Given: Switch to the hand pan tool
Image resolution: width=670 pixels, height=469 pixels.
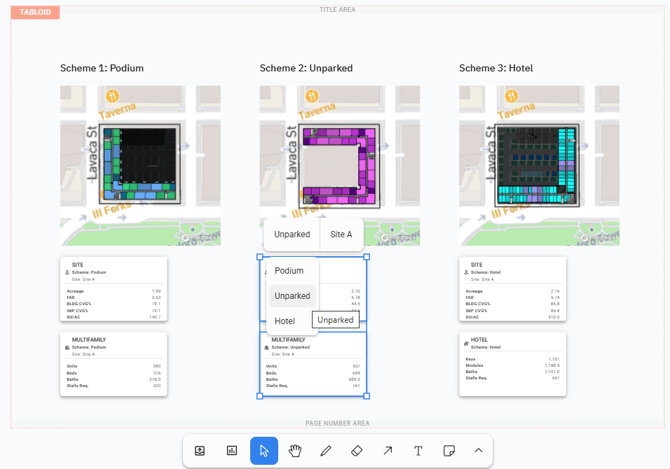Looking at the screenshot, I should tap(295, 451).
